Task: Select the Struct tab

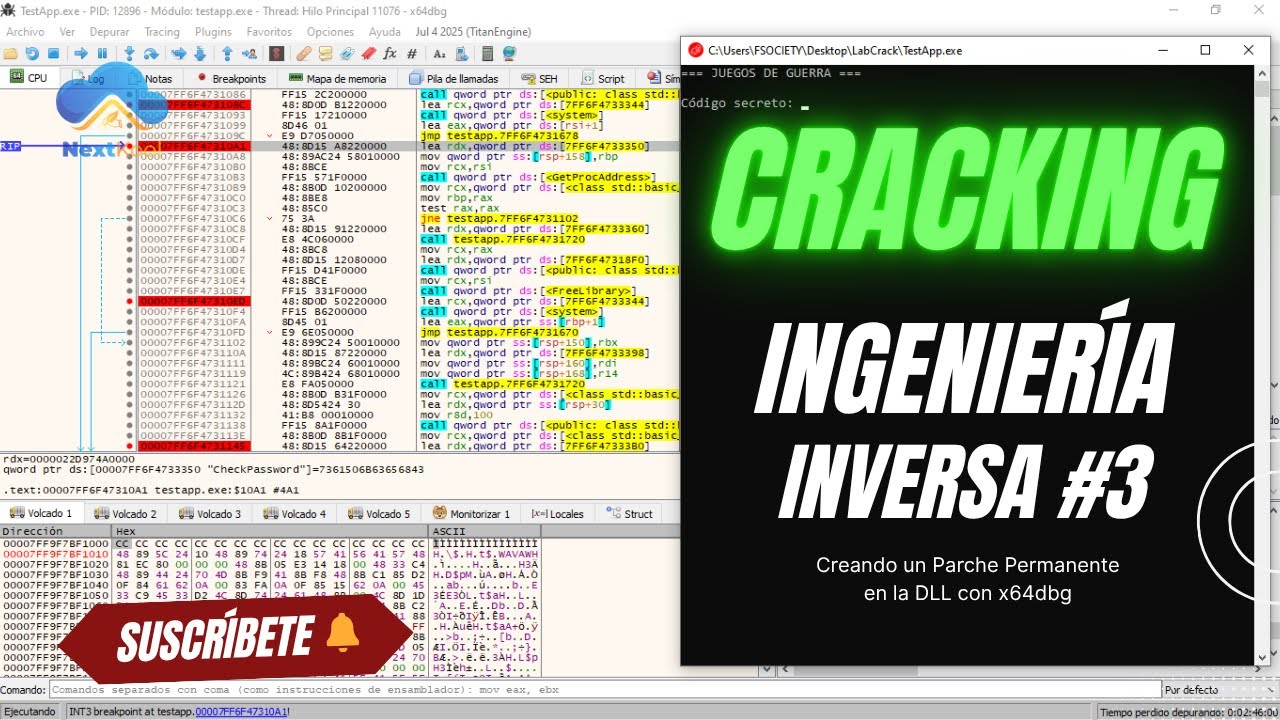Action: click(x=630, y=514)
